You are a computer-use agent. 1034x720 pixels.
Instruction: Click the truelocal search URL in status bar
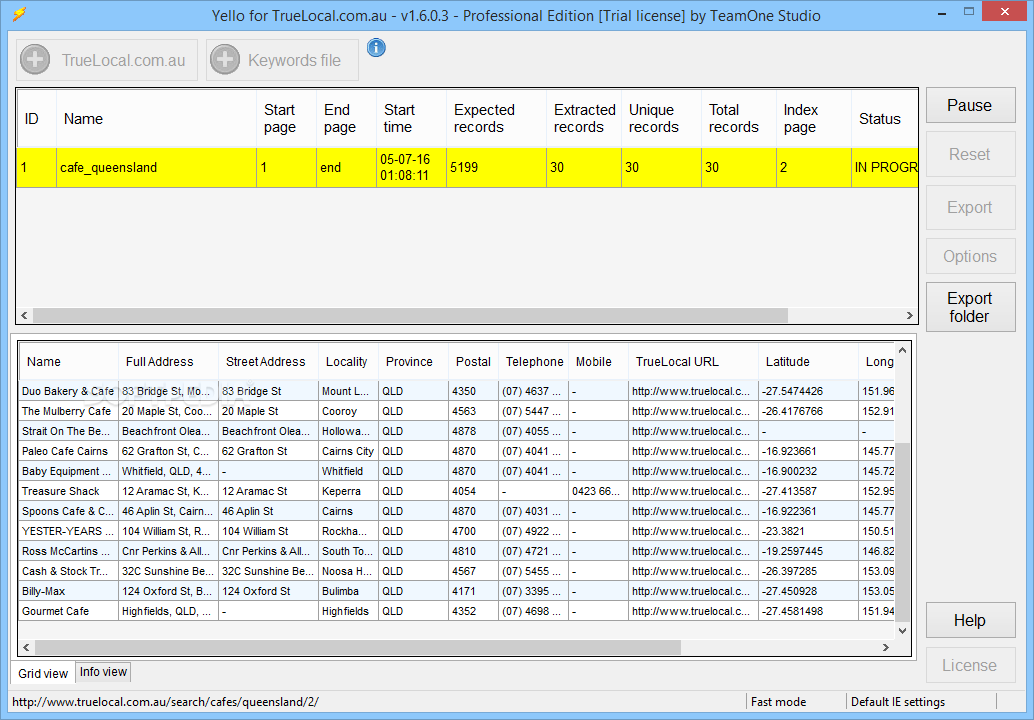165,702
